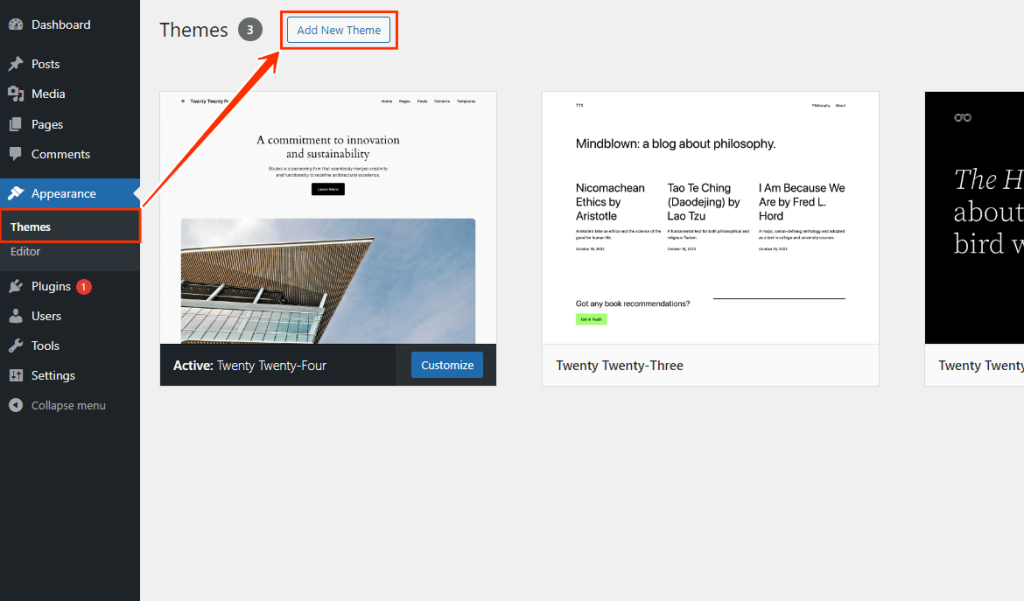Go to Media section

pos(48,94)
